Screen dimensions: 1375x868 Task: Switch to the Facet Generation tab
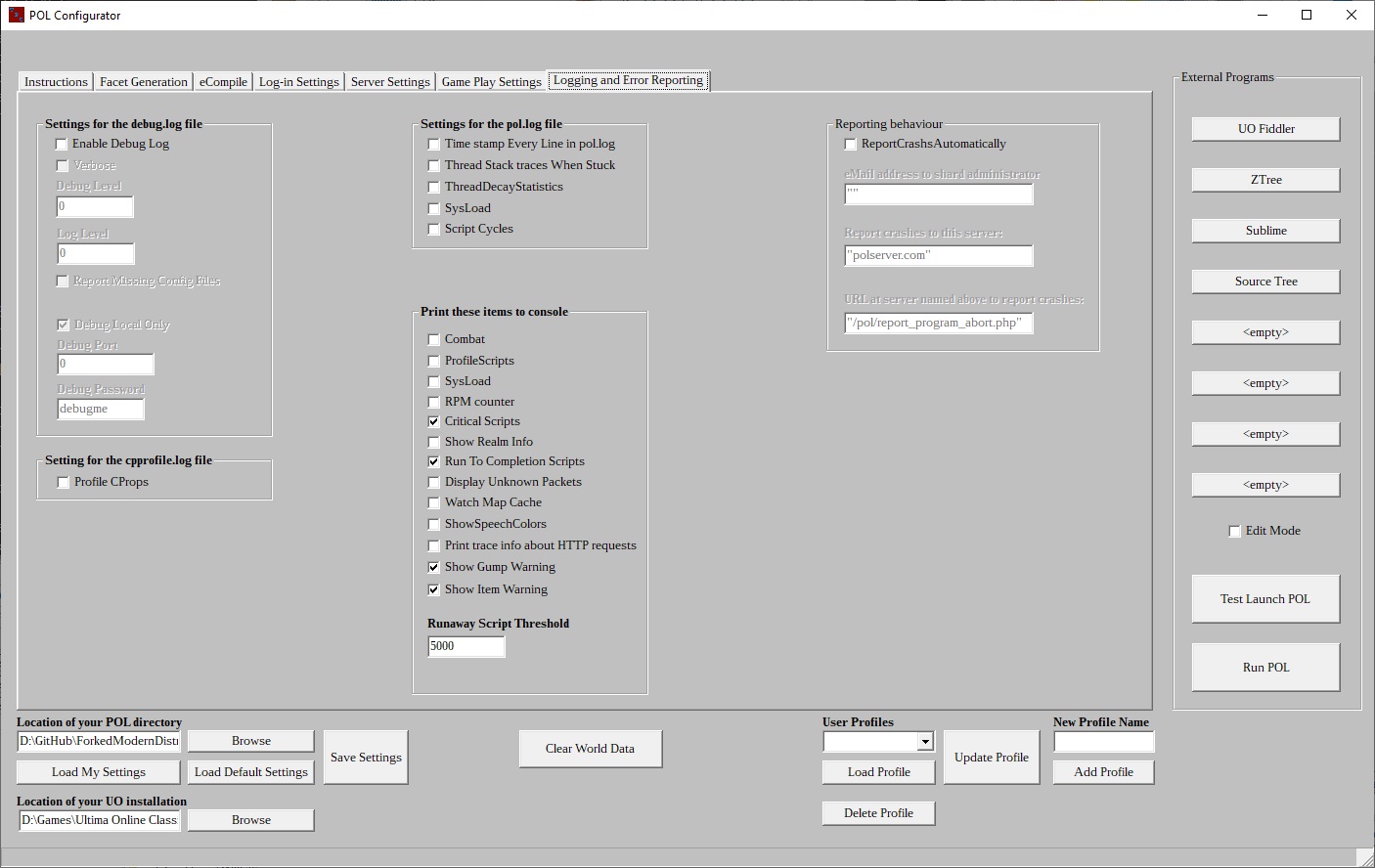tap(143, 82)
